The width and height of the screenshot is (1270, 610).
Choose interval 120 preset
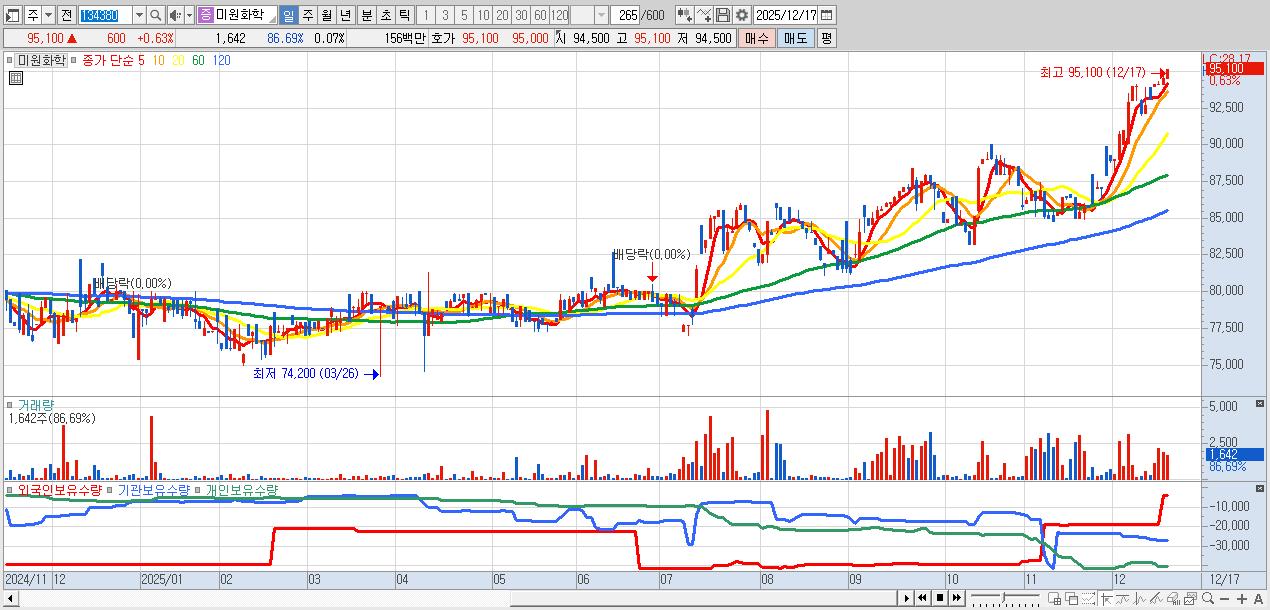pos(559,15)
